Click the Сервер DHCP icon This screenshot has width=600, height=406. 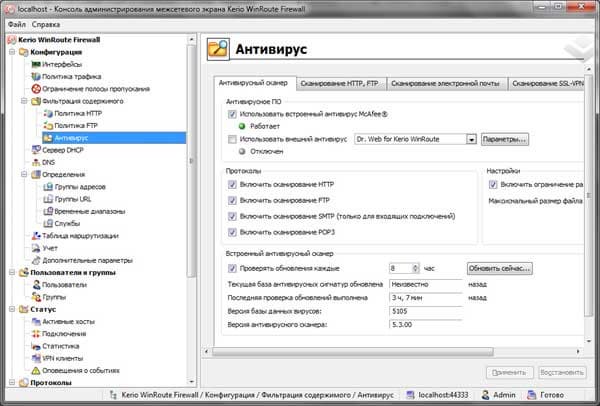36,150
